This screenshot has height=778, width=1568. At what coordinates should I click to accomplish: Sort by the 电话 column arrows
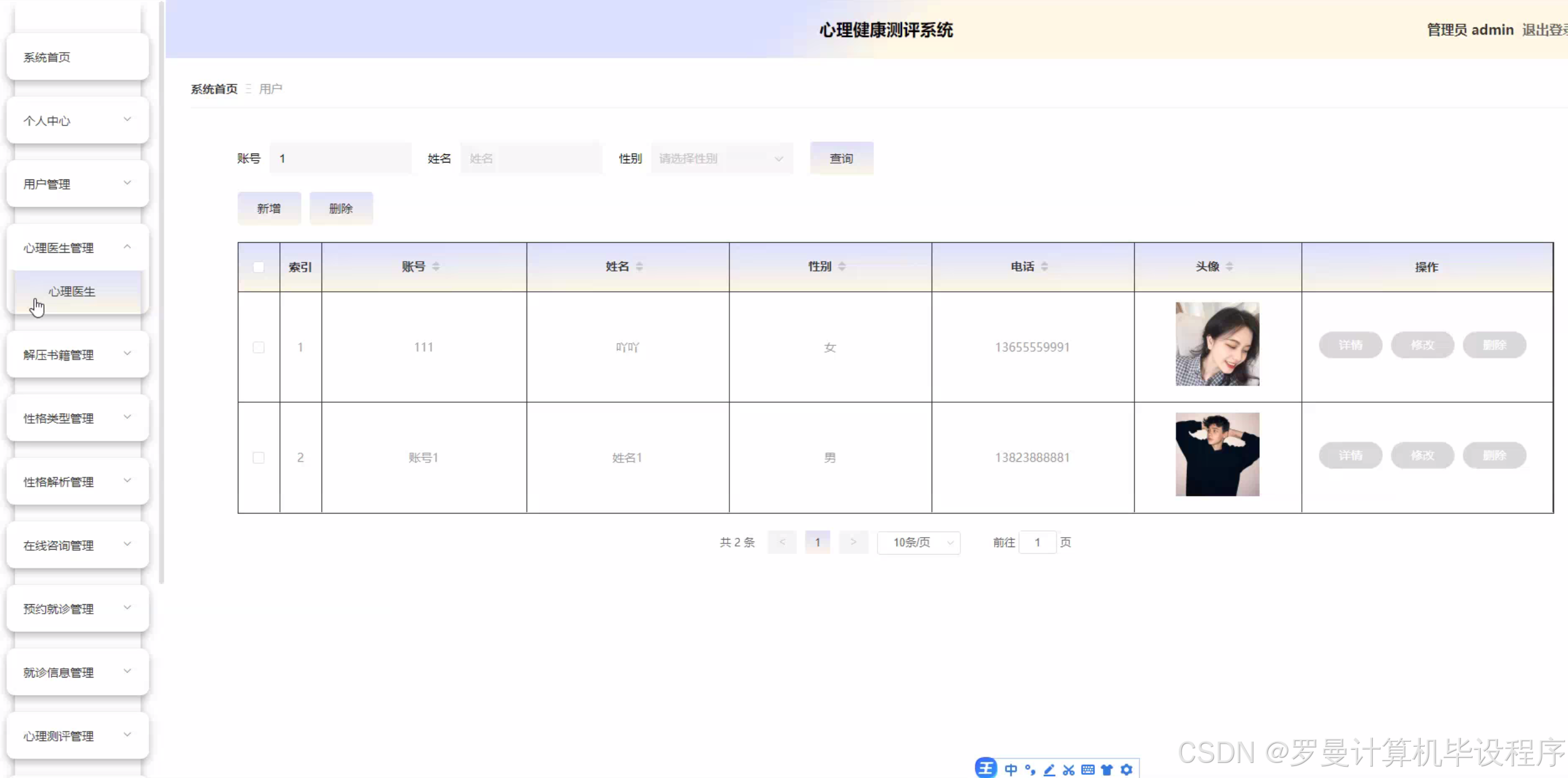pyautogui.click(x=1044, y=267)
